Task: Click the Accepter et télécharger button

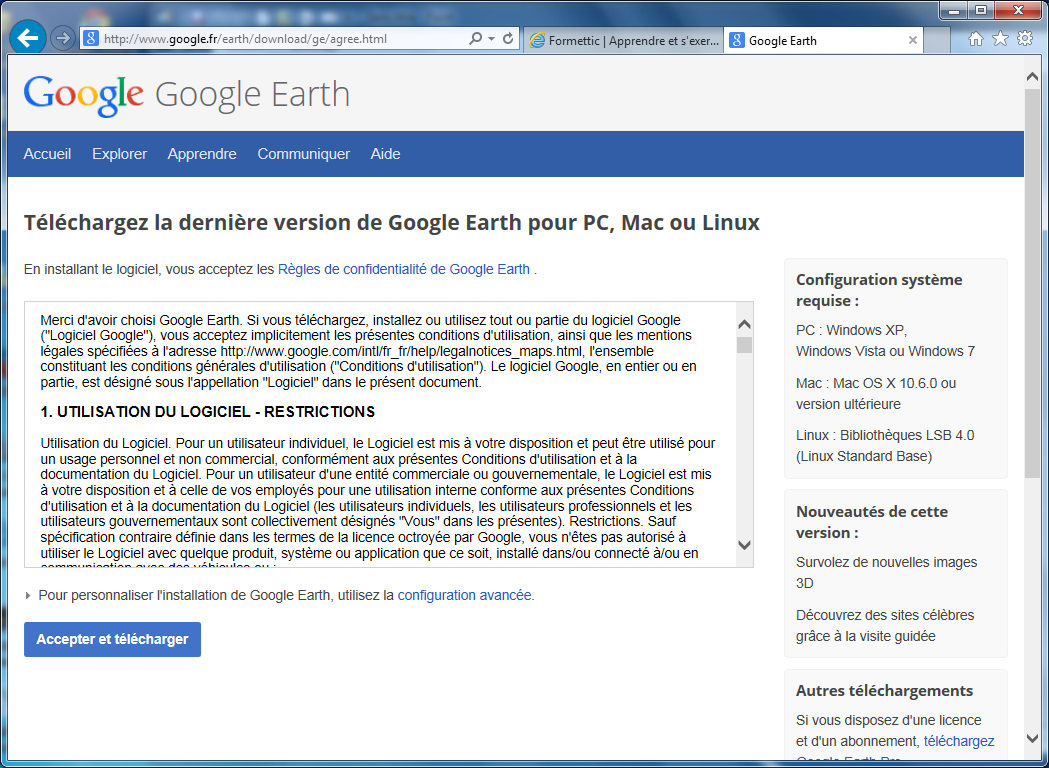Action: [x=112, y=640]
